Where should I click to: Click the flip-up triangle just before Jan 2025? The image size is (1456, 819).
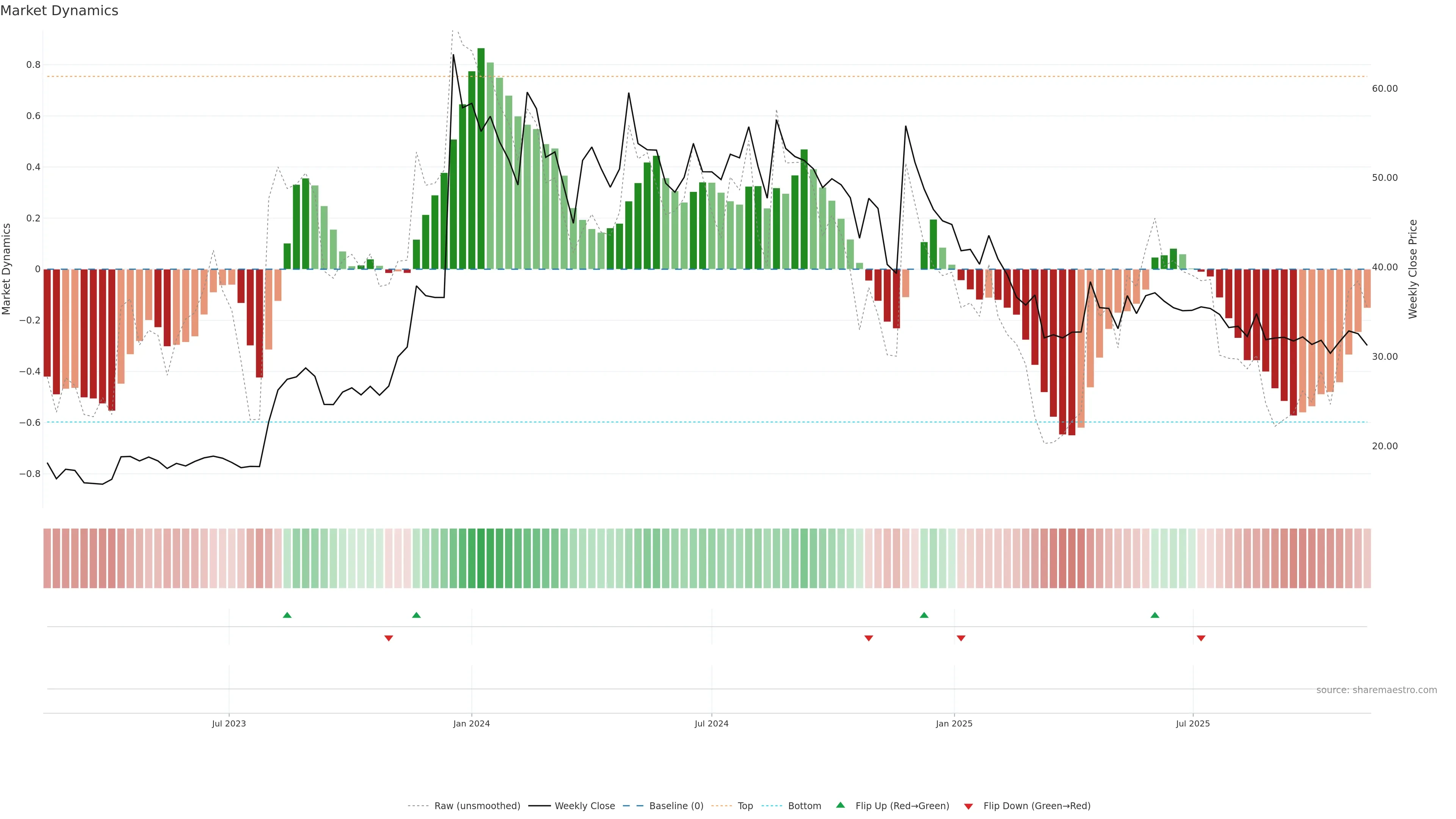click(x=924, y=615)
